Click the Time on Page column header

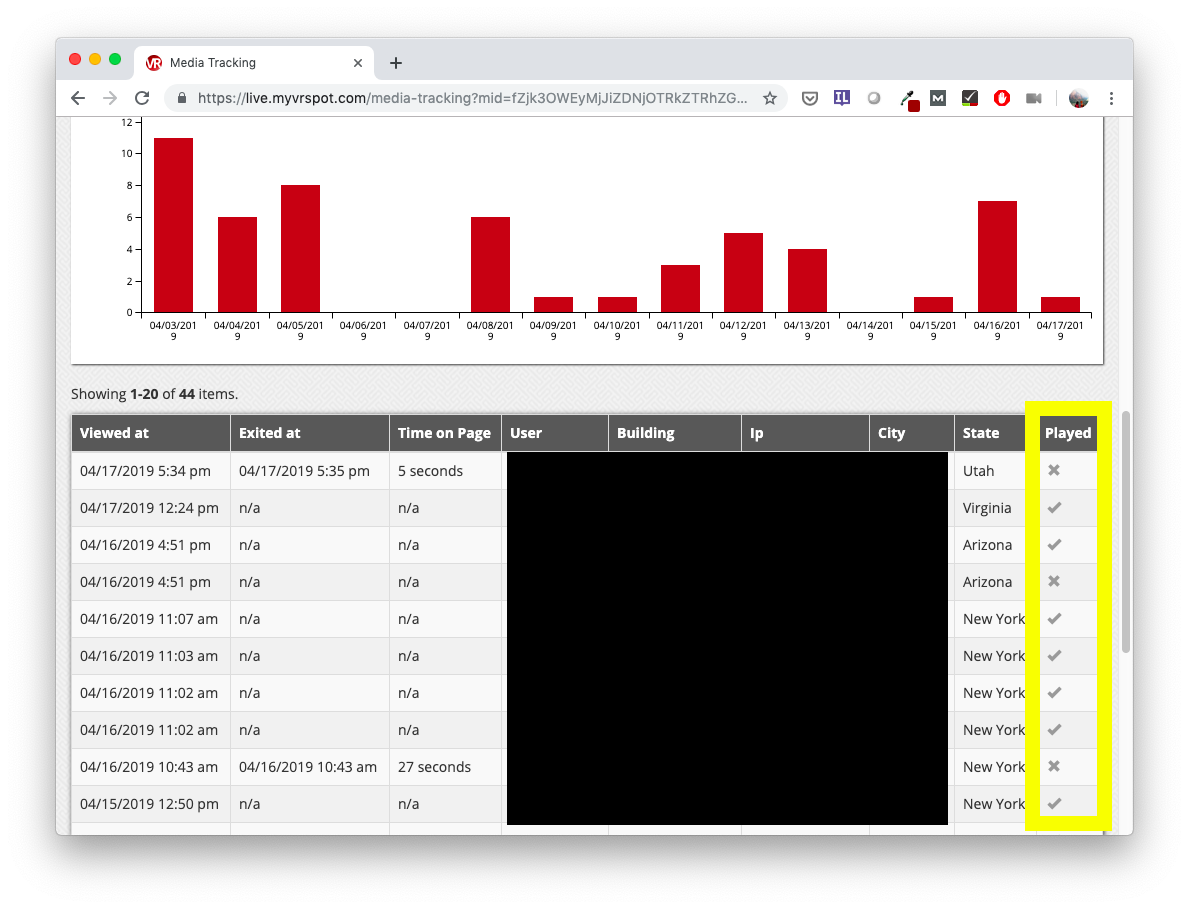click(444, 433)
